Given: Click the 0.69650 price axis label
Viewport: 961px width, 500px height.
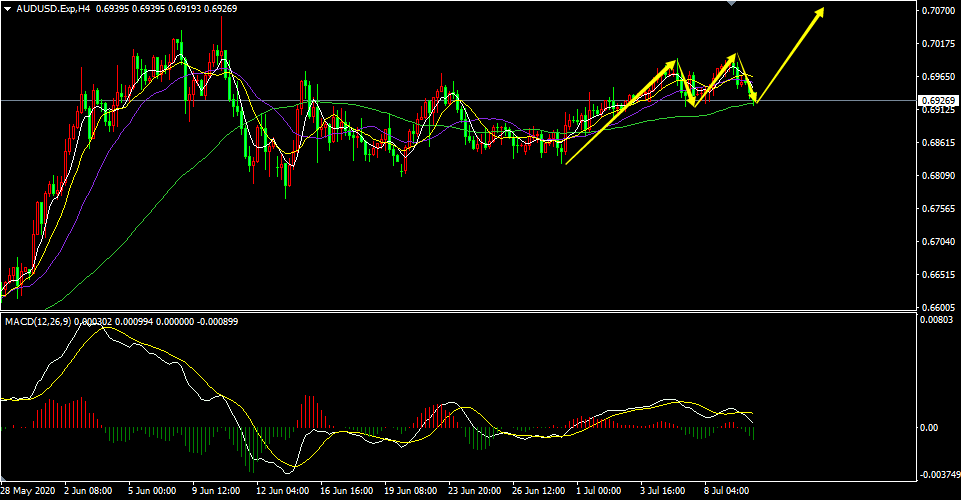Looking at the screenshot, I should [x=938, y=77].
